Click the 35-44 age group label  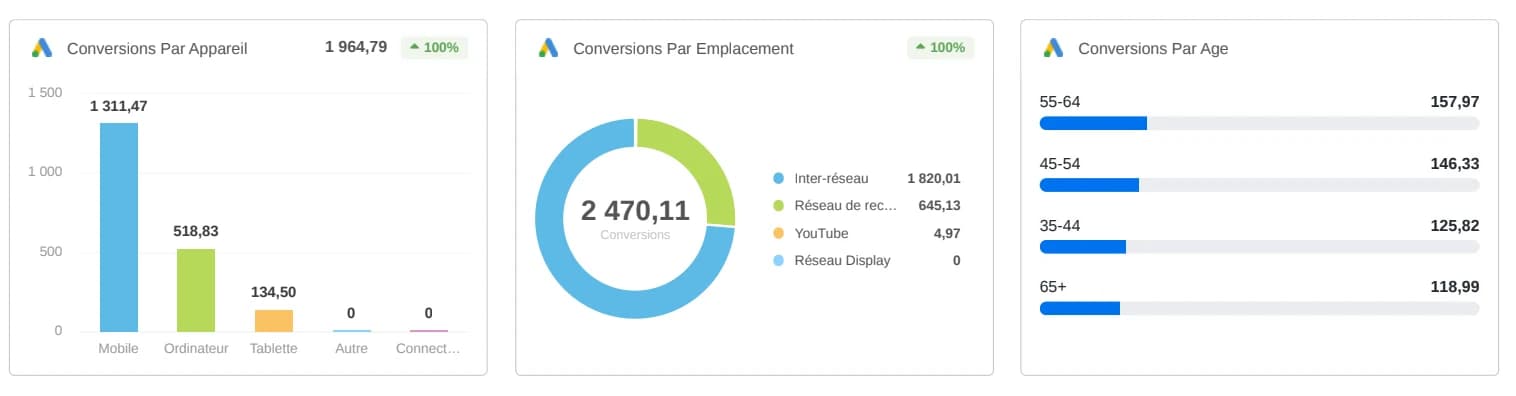point(1060,225)
